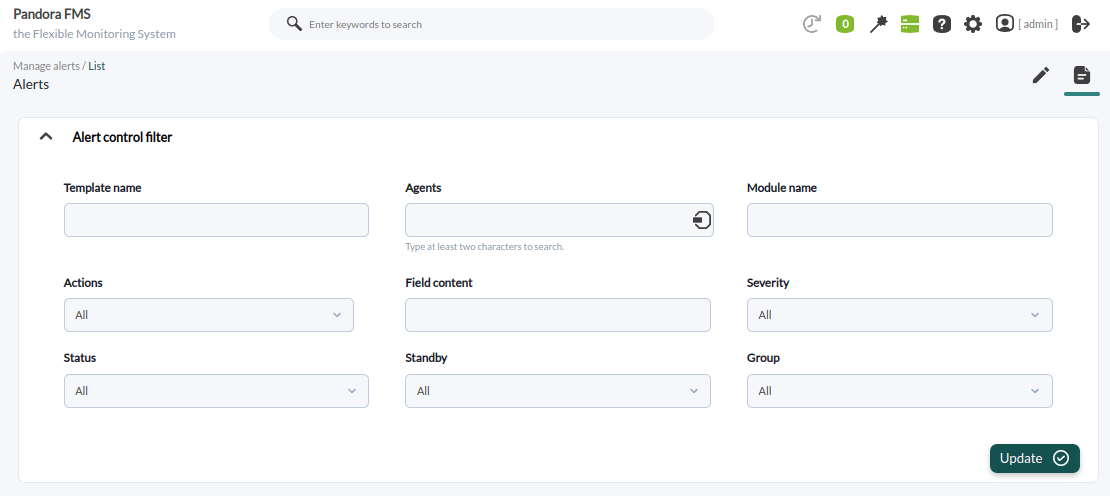This screenshot has height=496, width=1110.
Task: Open the Group dropdown
Action: coord(899,391)
